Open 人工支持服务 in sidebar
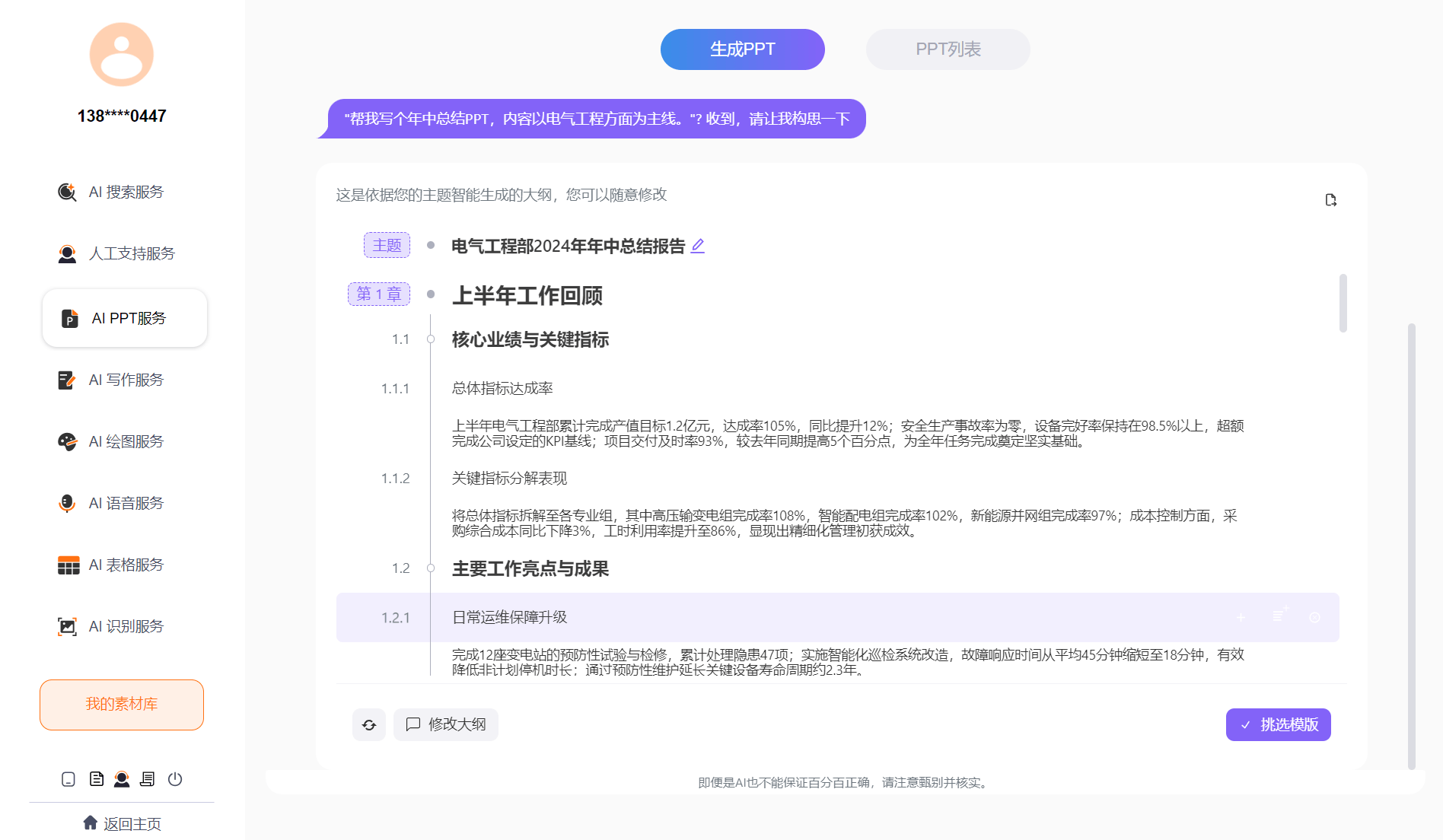Screen dimensions: 1443x840 [x=116, y=253]
